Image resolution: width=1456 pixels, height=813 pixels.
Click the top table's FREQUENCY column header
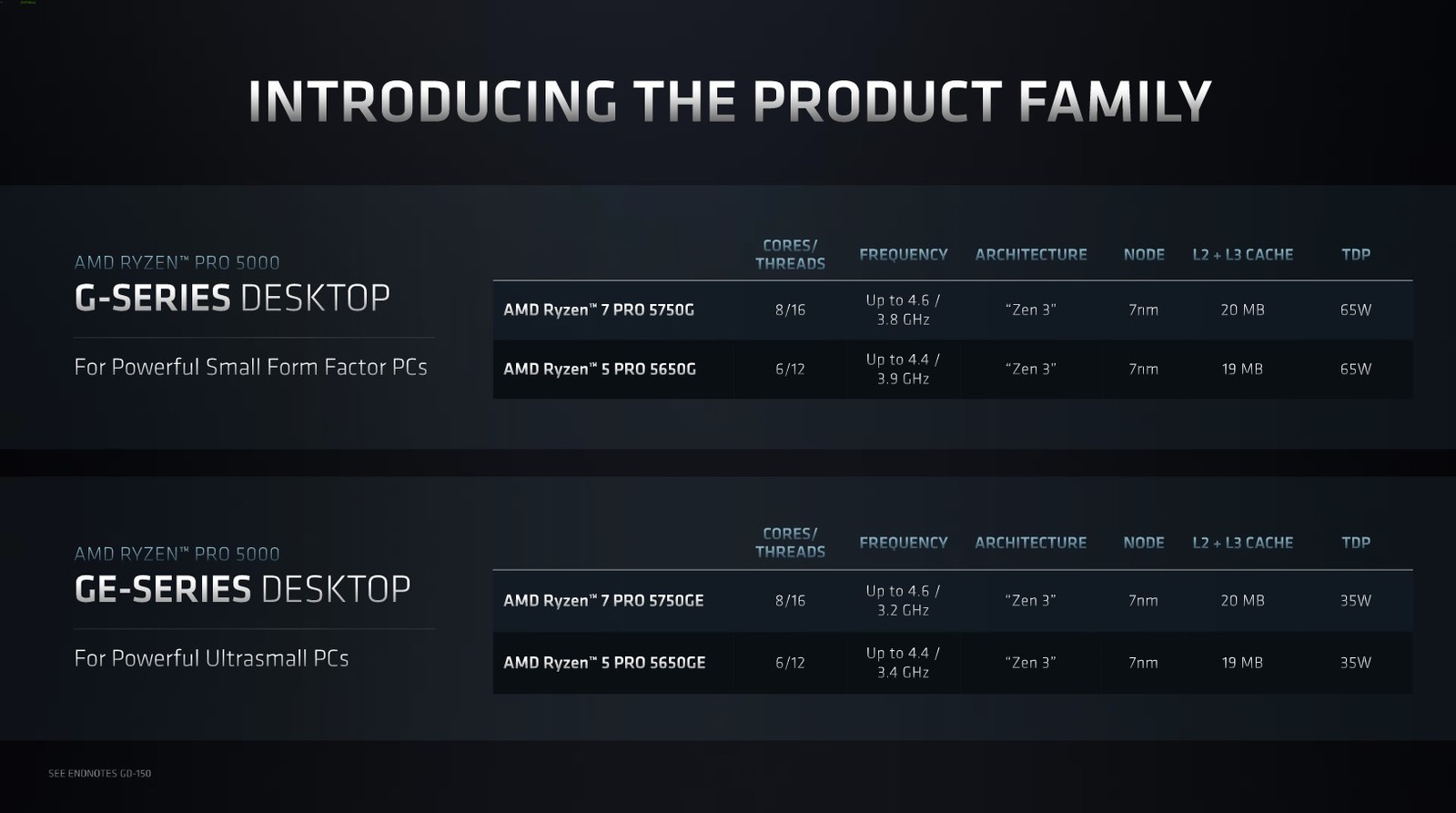pyautogui.click(x=903, y=255)
